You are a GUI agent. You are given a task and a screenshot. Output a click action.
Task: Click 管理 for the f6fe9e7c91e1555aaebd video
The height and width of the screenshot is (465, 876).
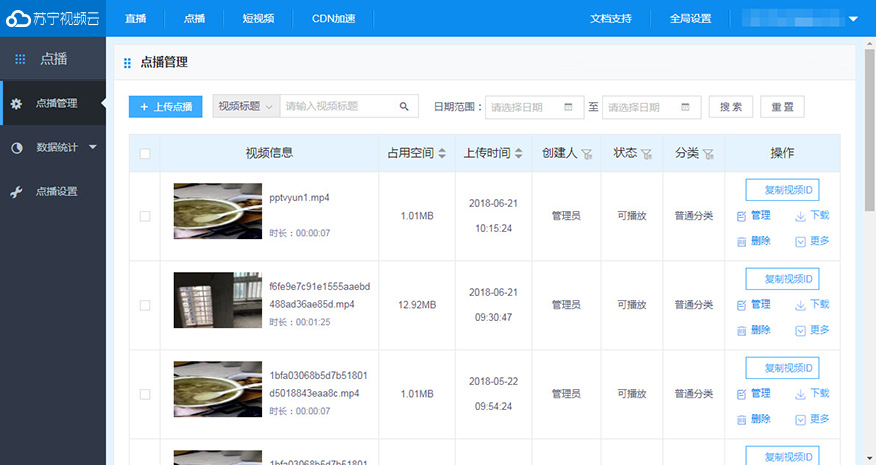point(754,304)
